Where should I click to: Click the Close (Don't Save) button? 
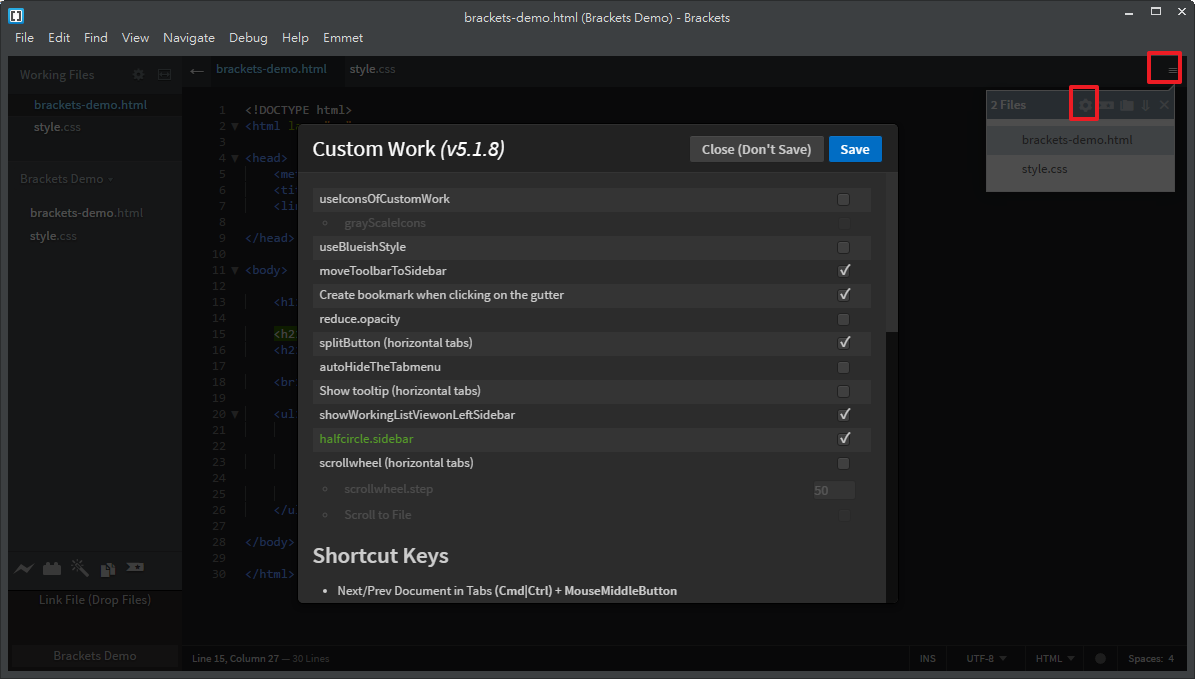point(756,149)
